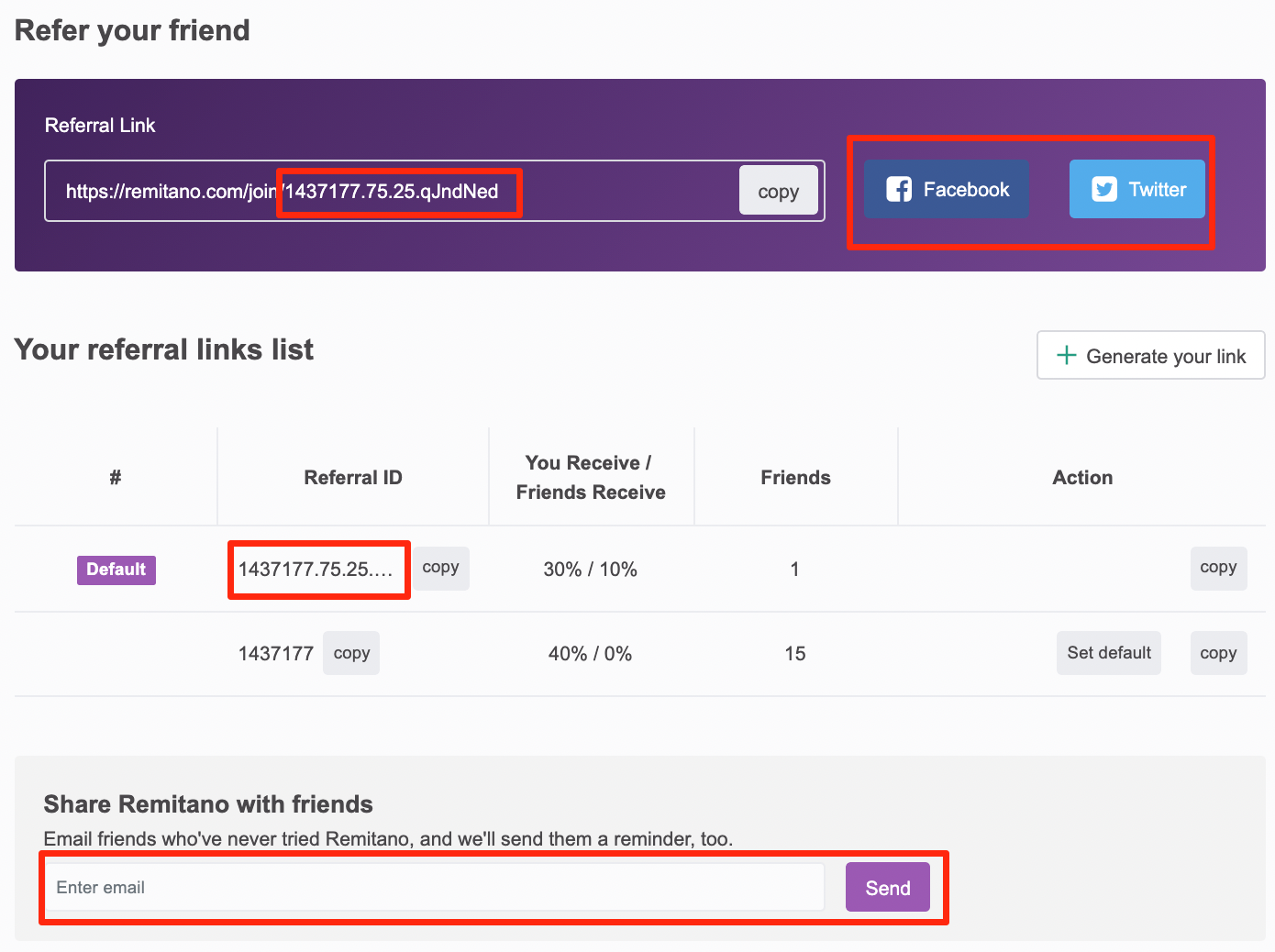This screenshot has height=952, width=1275.
Task: Select the truncated referral ID 1437177.75.25....
Action: click(x=316, y=570)
